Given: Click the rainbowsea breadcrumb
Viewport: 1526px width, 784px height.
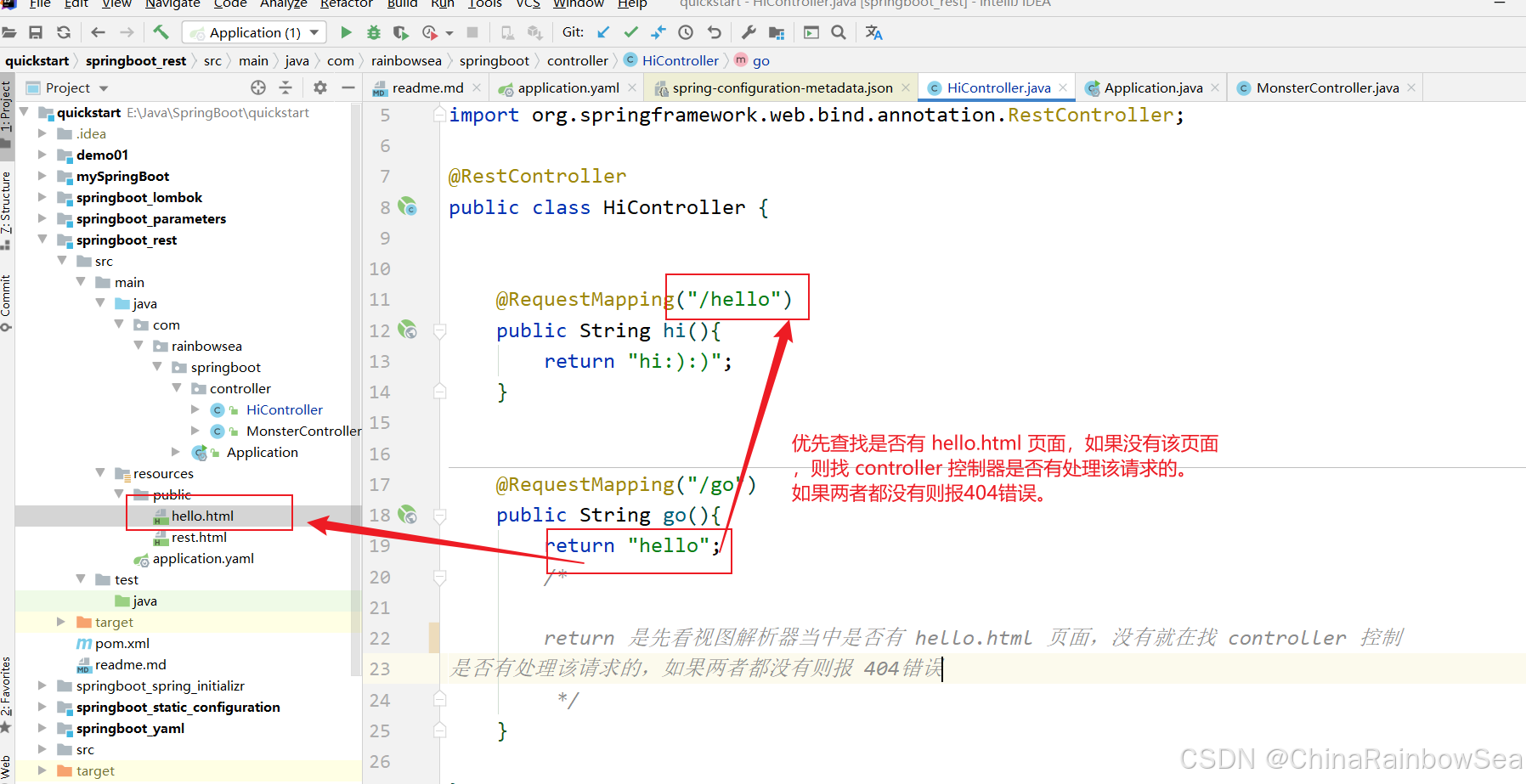Looking at the screenshot, I should (x=406, y=60).
